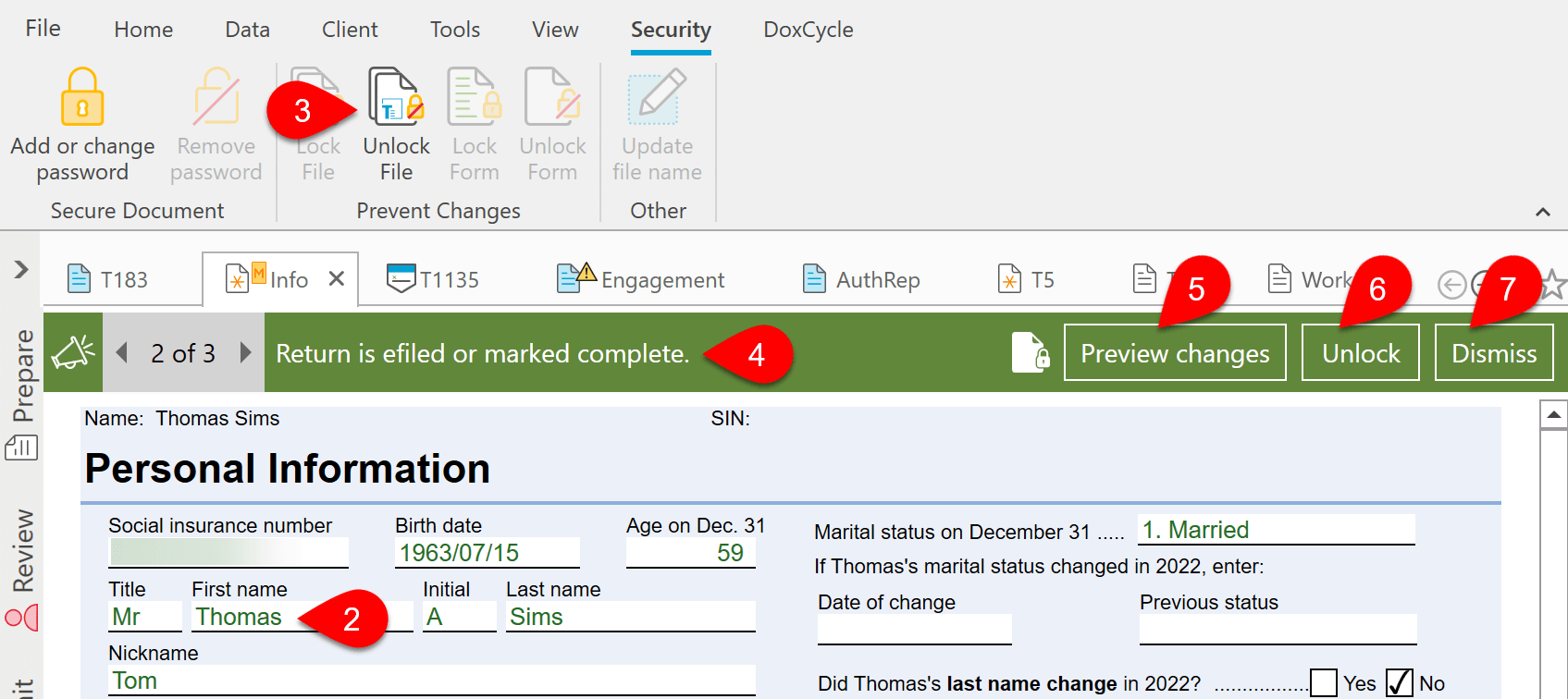Open the File menu
Screen dimensions: 1568x699
[x=43, y=29]
